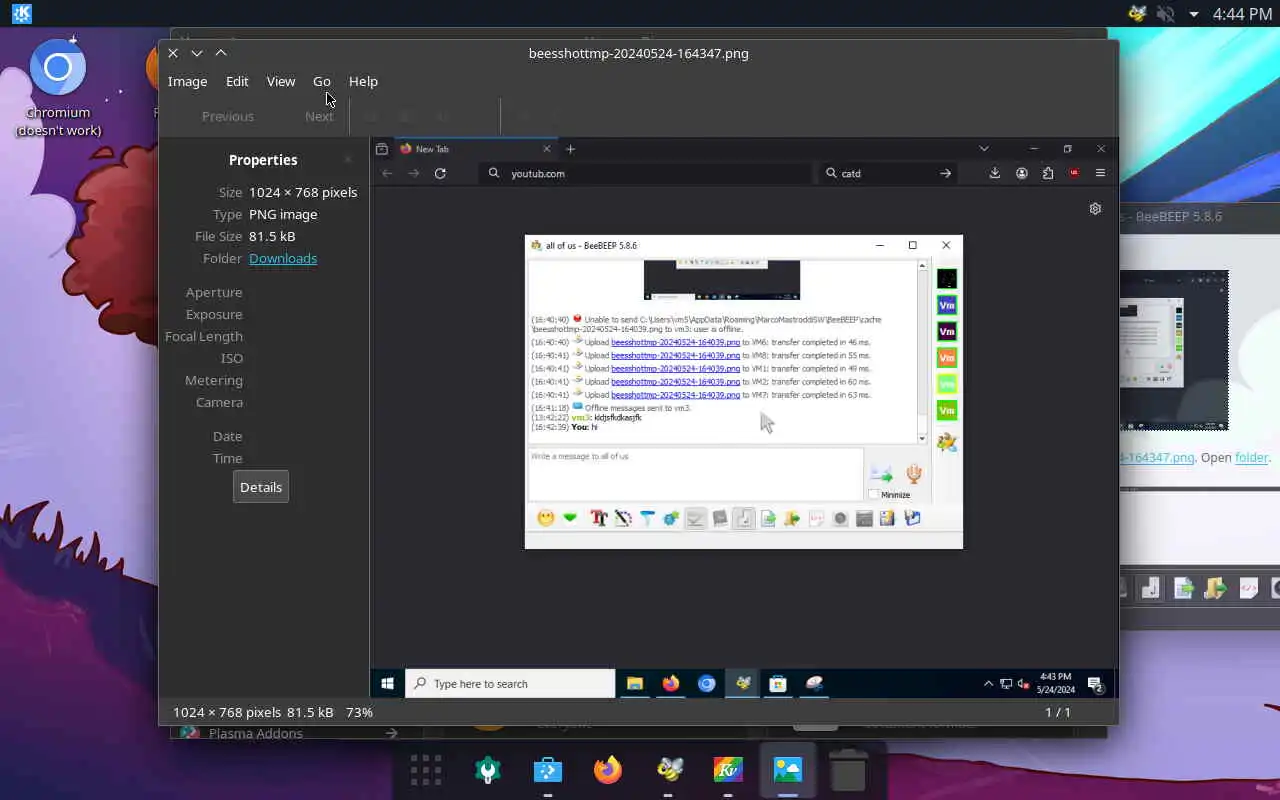Open the Help menu
The width and height of the screenshot is (1280, 800).
(x=363, y=81)
